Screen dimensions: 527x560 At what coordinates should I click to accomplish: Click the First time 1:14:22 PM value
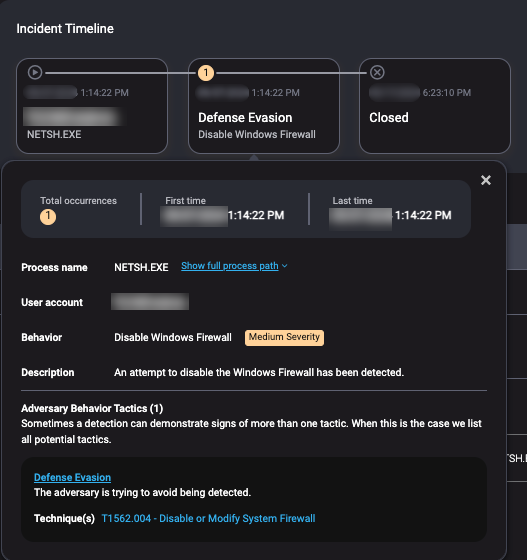[x=256, y=215]
